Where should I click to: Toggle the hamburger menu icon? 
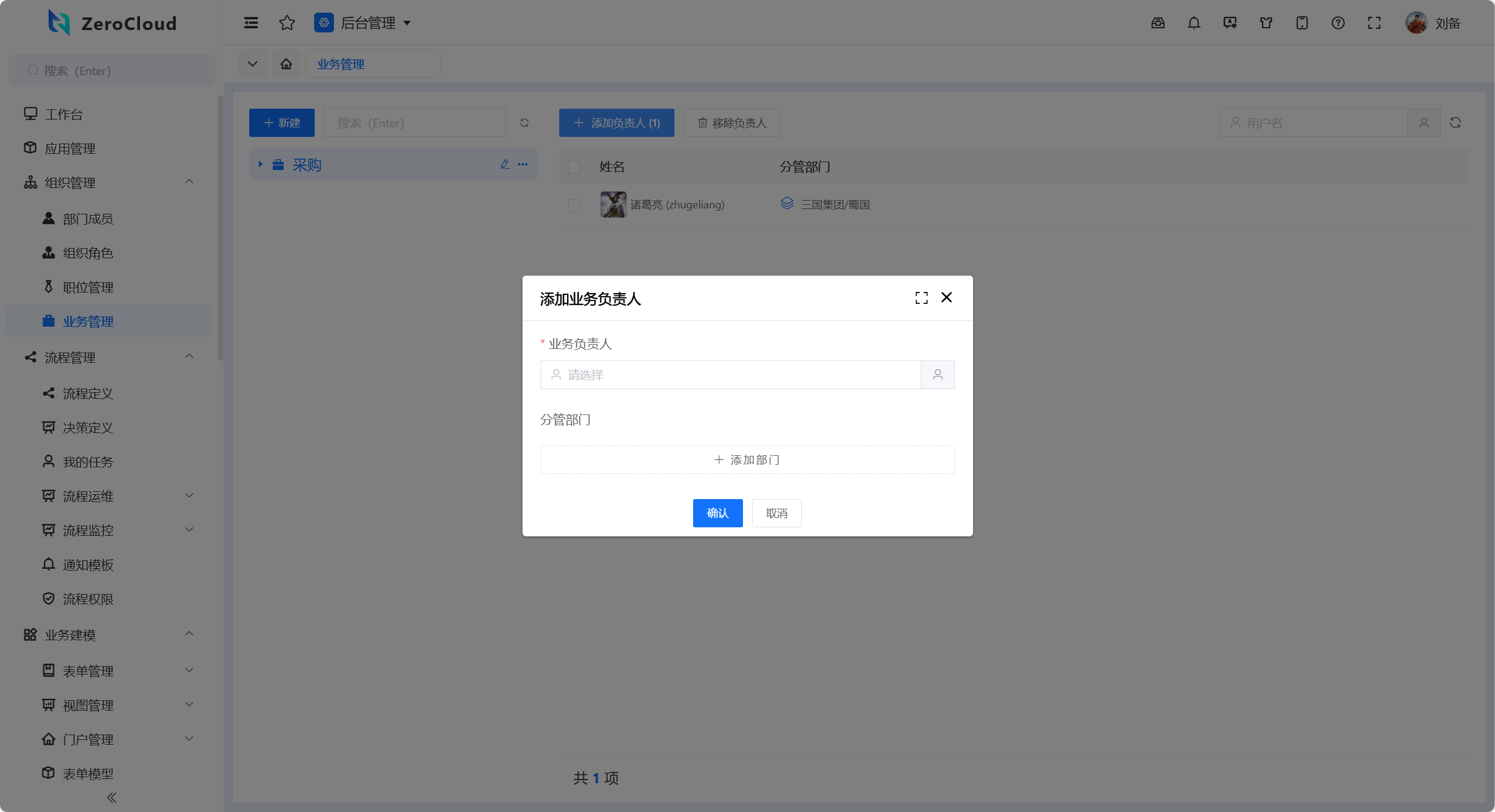point(251,23)
